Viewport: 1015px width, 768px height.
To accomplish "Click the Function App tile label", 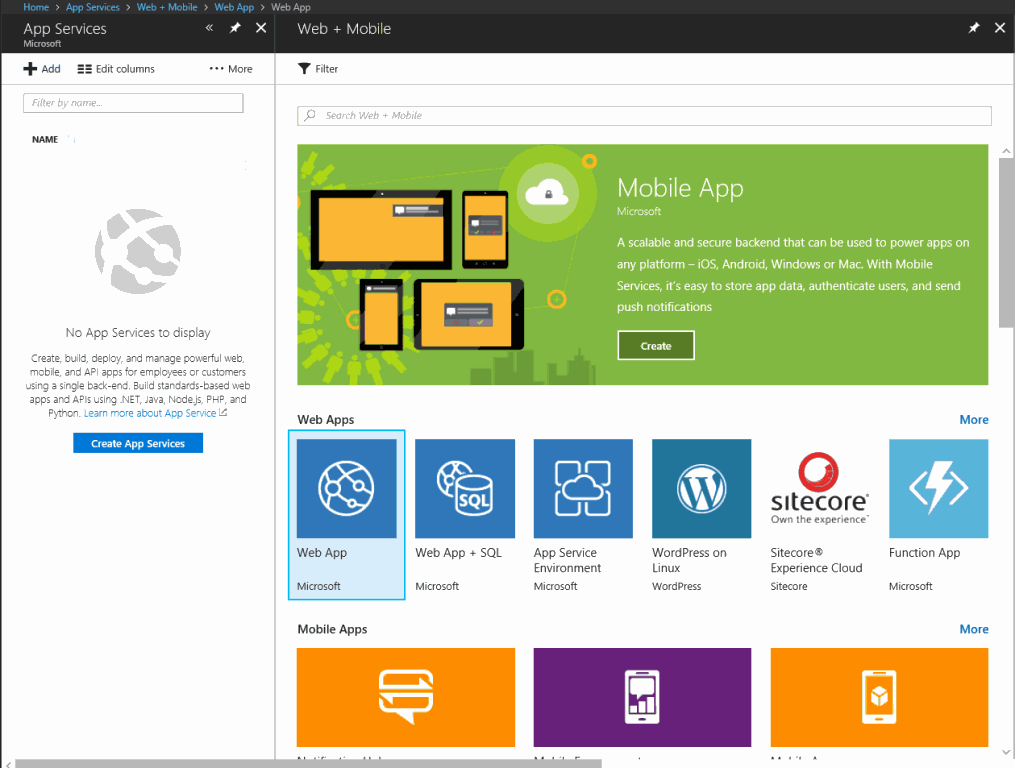I will click(924, 553).
